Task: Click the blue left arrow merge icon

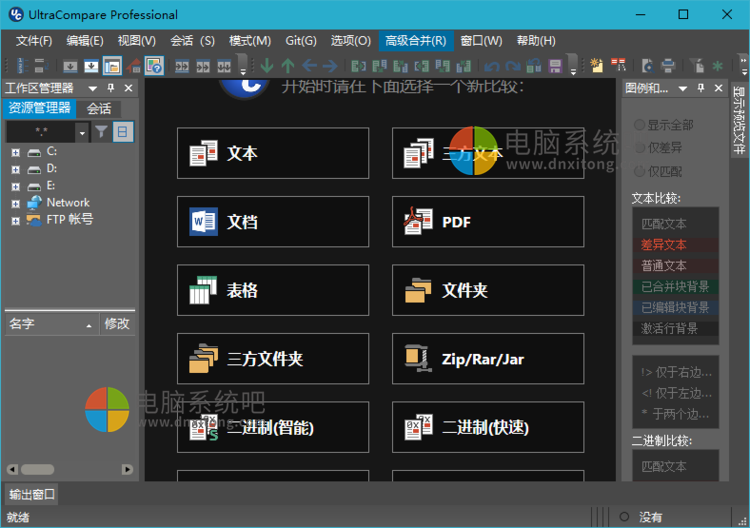Action: [309, 66]
